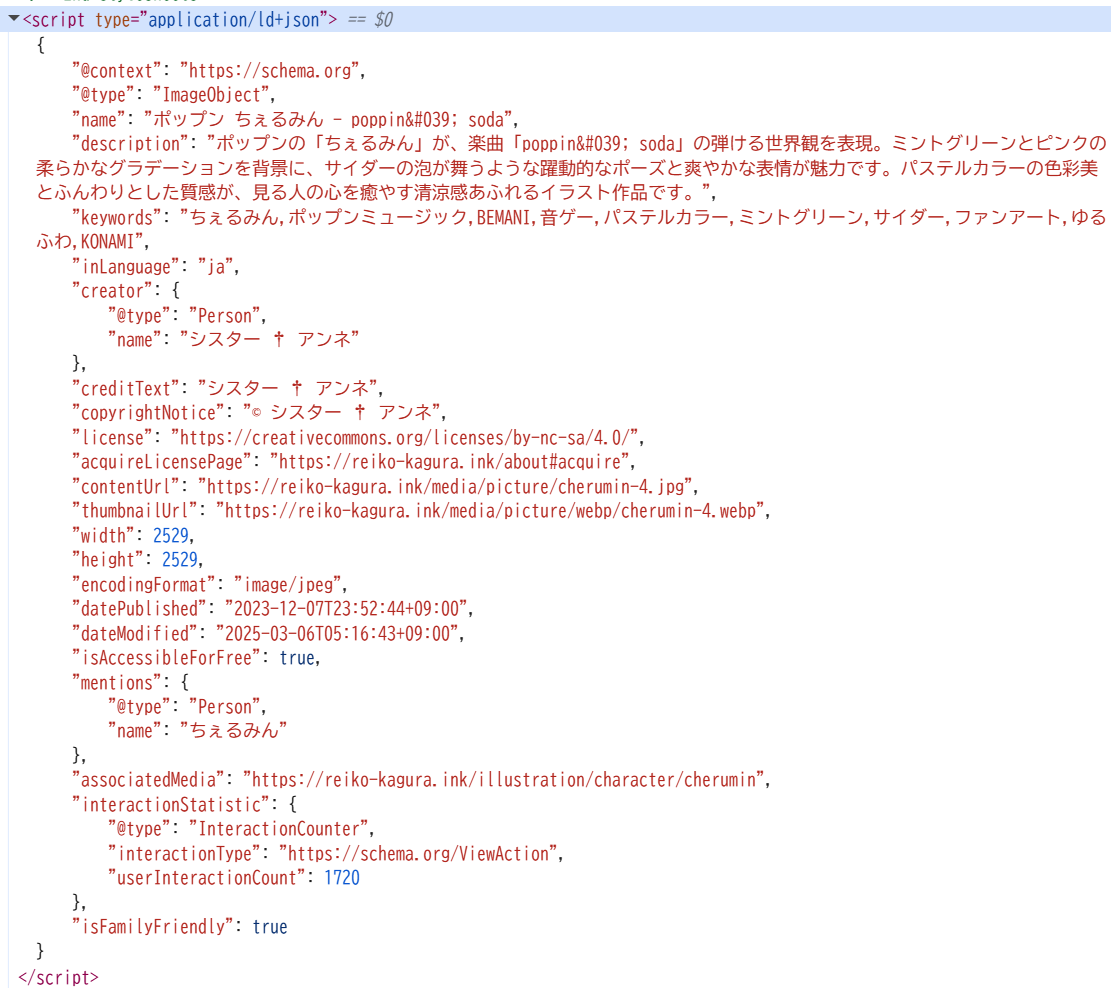Click the "mentions" key
This screenshot has width=1111, height=988.
click(117, 683)
